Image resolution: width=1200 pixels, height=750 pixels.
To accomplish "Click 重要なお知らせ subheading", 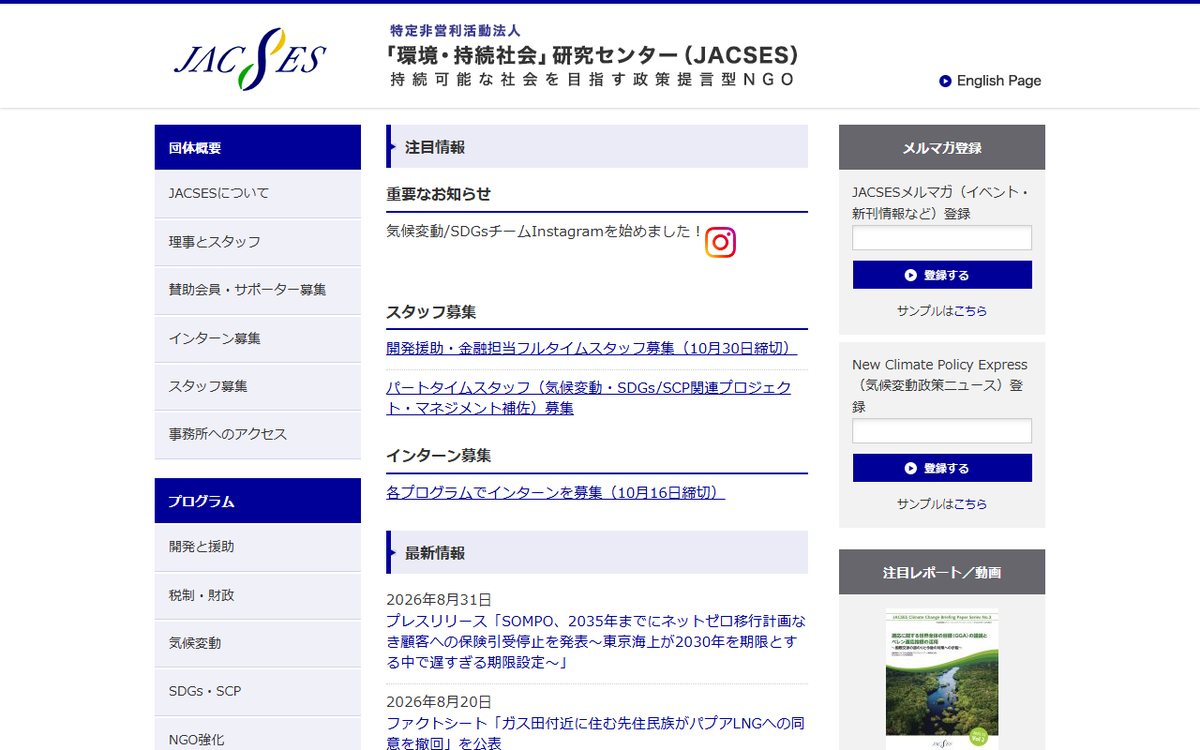I will coord(439,194).
